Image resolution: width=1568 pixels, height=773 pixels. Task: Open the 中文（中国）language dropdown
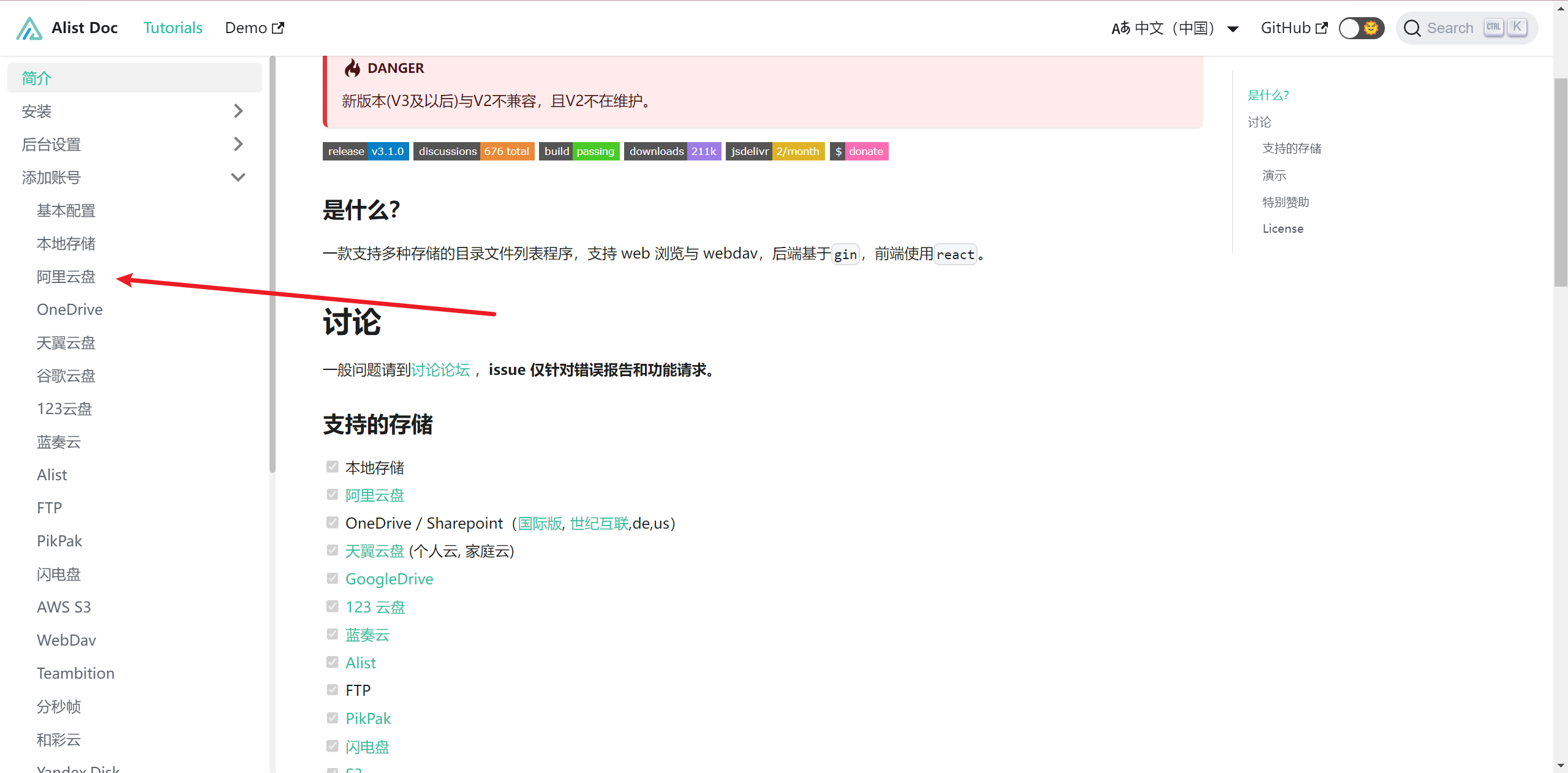pyautogui.click(x=1175, y=28)
